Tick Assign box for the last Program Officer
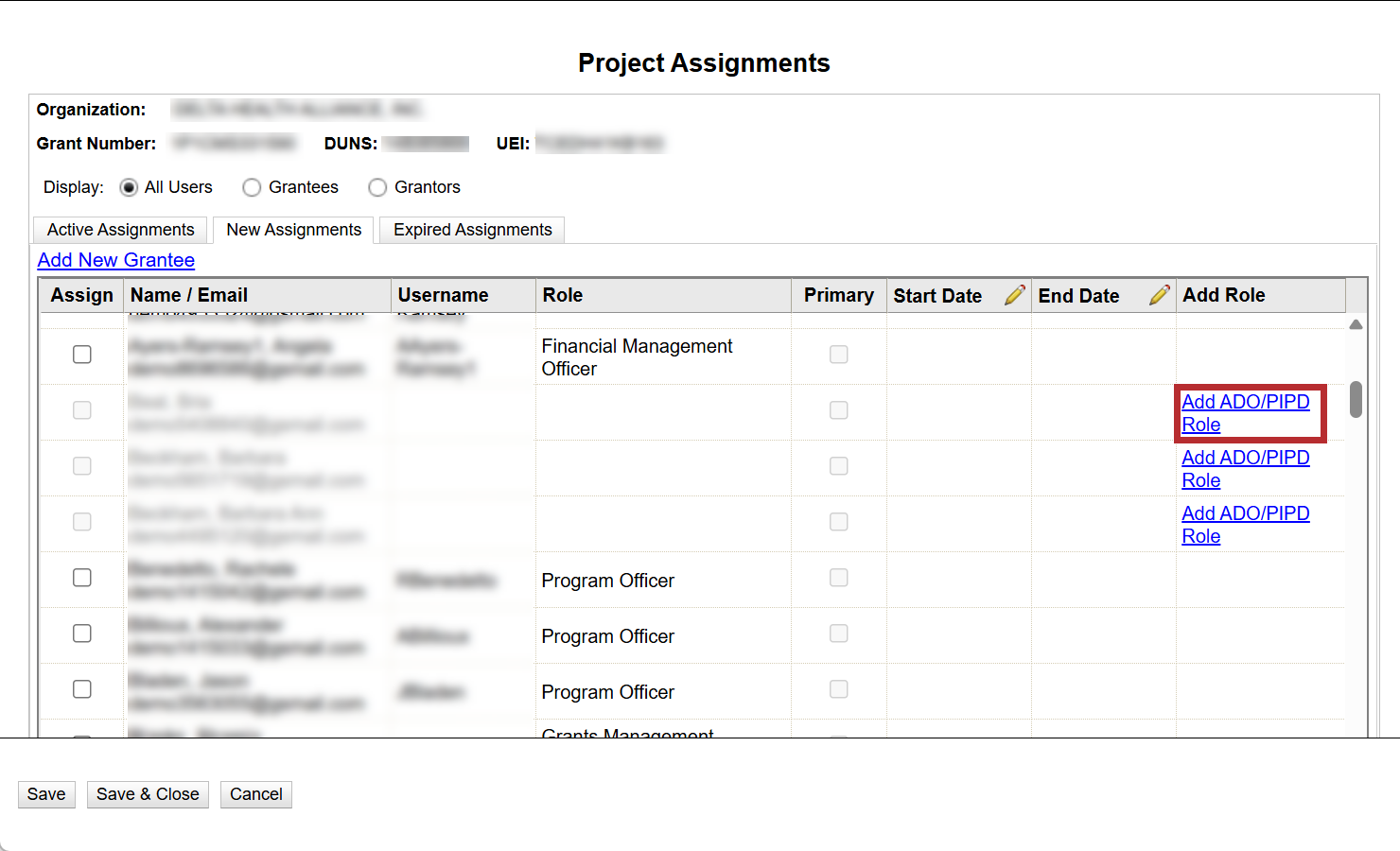 (82, 689)
